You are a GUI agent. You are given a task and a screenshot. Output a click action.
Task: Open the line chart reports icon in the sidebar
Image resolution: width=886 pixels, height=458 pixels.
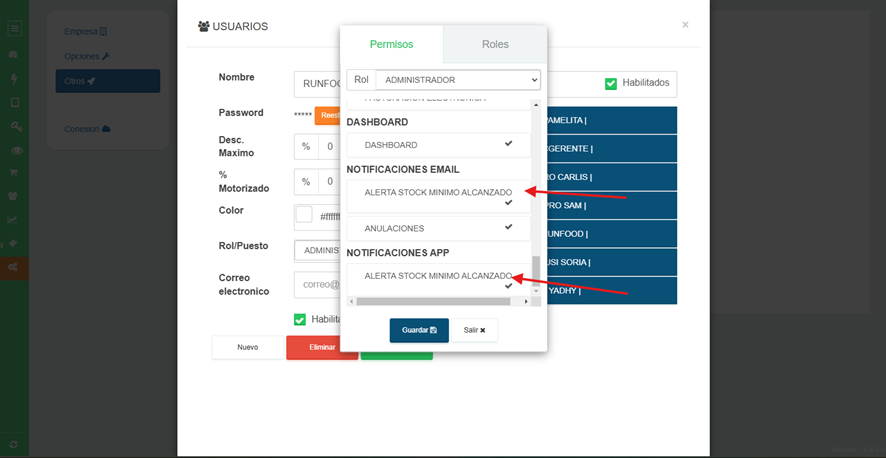(x=12, y=220)
